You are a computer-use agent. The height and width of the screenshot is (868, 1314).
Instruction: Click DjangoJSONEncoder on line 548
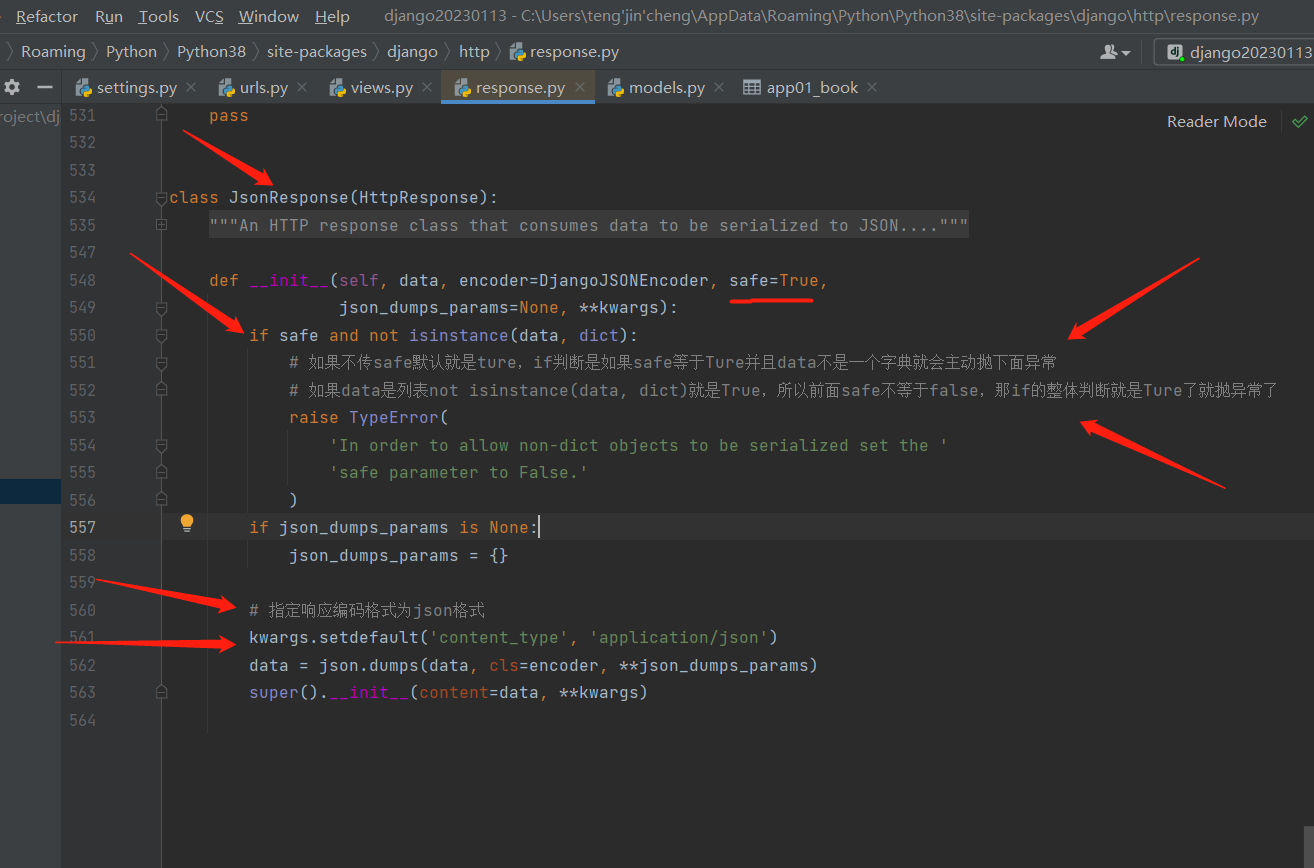point(624,281)
